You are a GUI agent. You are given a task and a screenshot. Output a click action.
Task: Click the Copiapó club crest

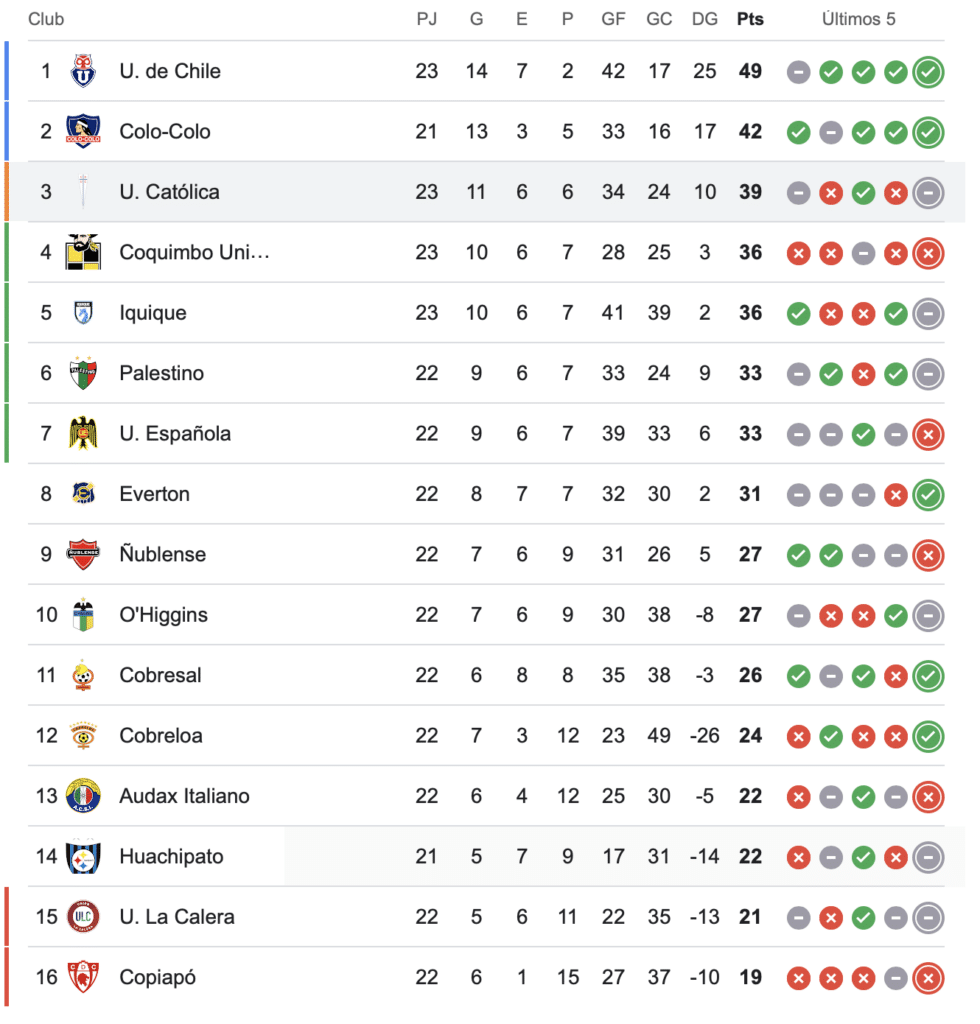83,977
